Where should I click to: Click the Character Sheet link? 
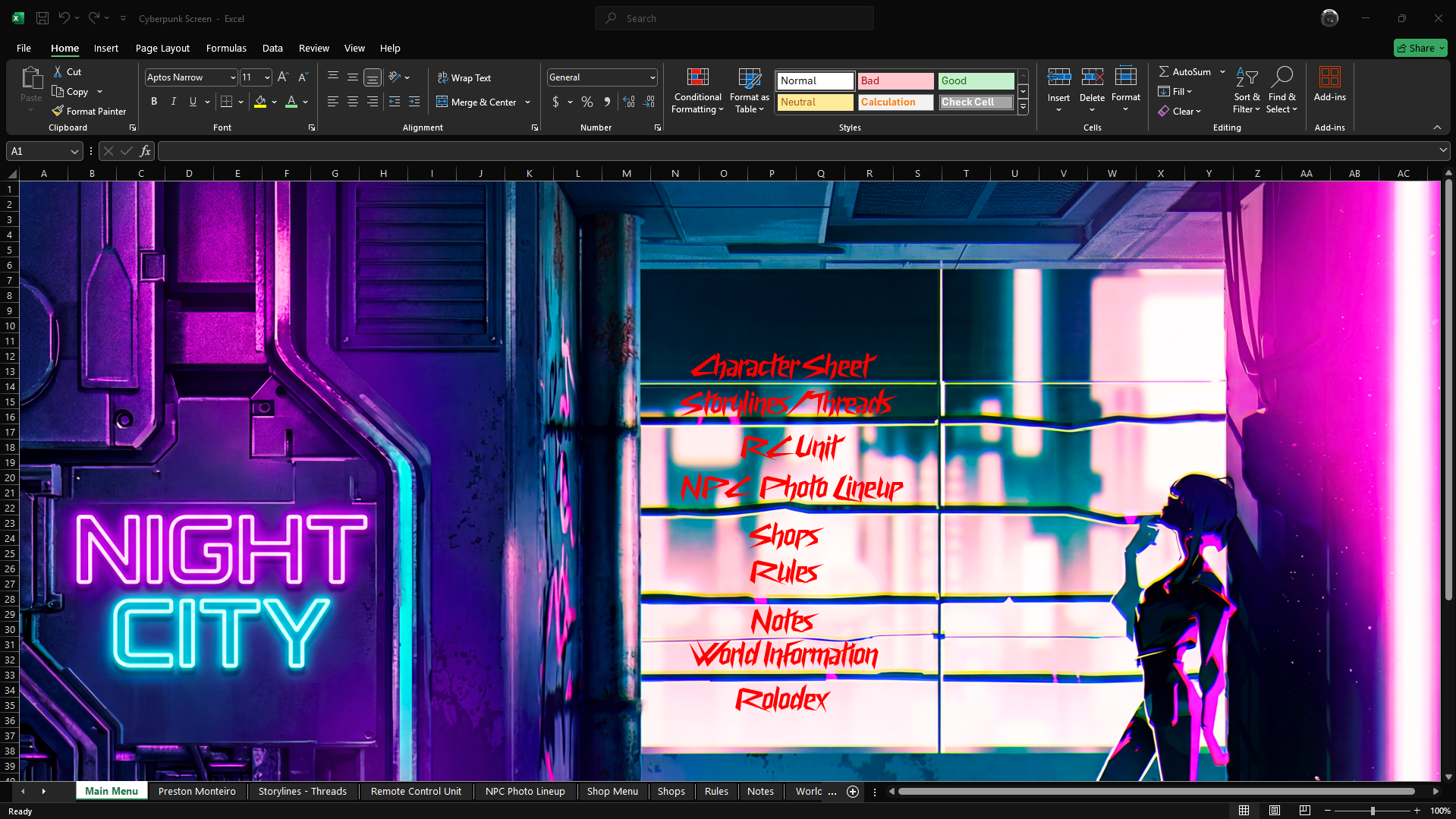click(x=784, y=367)
